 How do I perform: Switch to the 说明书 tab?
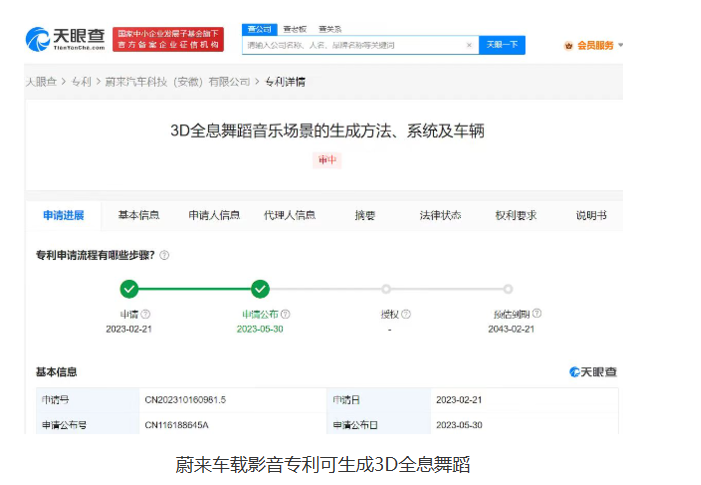tap(591, 215)
